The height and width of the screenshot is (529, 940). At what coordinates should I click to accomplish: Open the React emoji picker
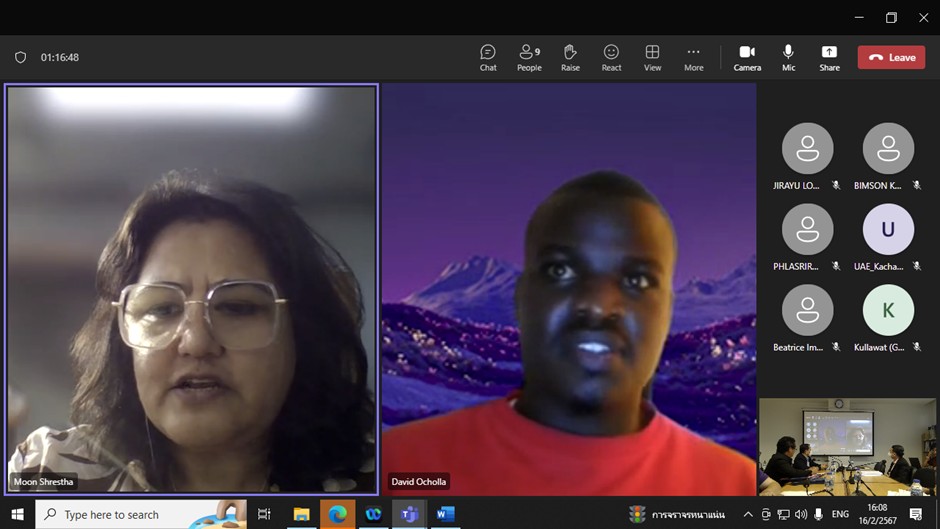click(x=611, y=57)
